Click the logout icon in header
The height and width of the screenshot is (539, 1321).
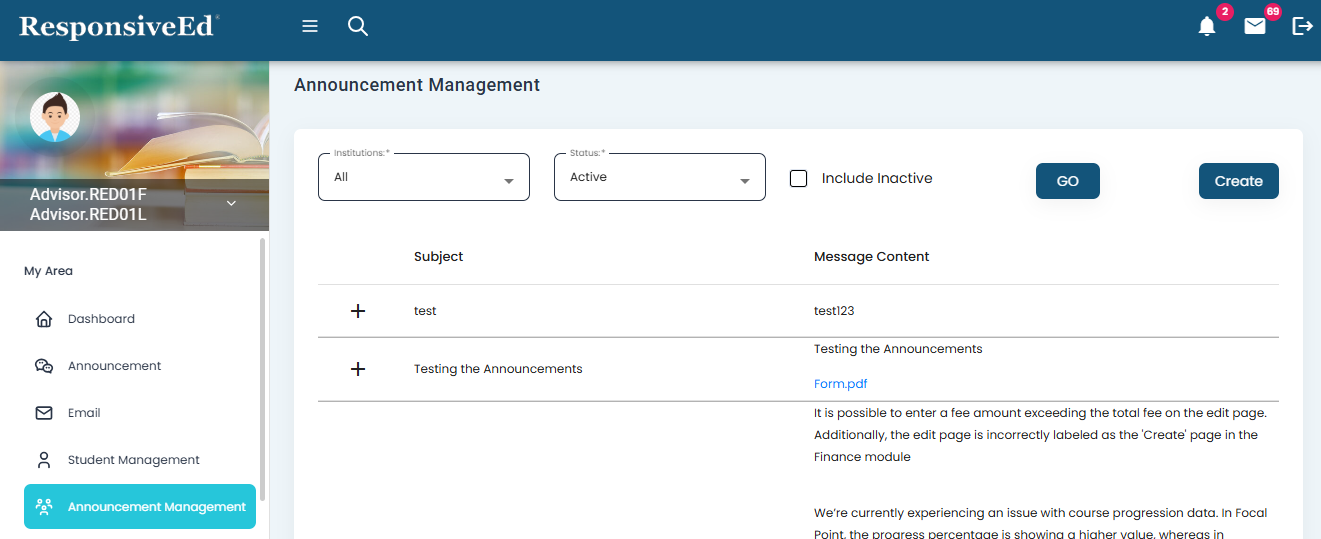(x=1302, y=27)
